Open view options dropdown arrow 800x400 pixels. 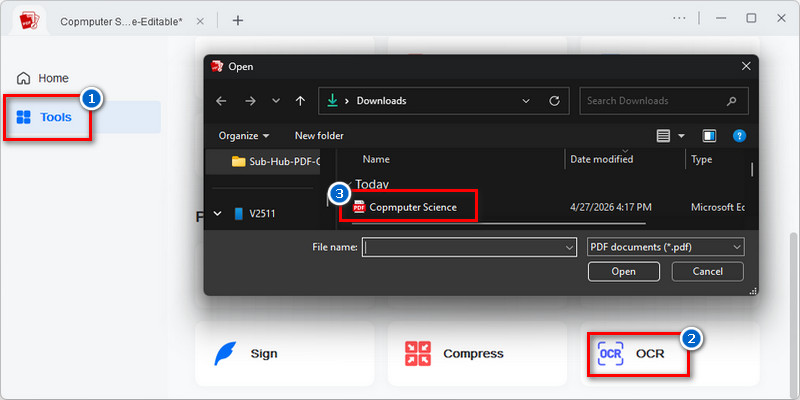(x=681, y=136)
